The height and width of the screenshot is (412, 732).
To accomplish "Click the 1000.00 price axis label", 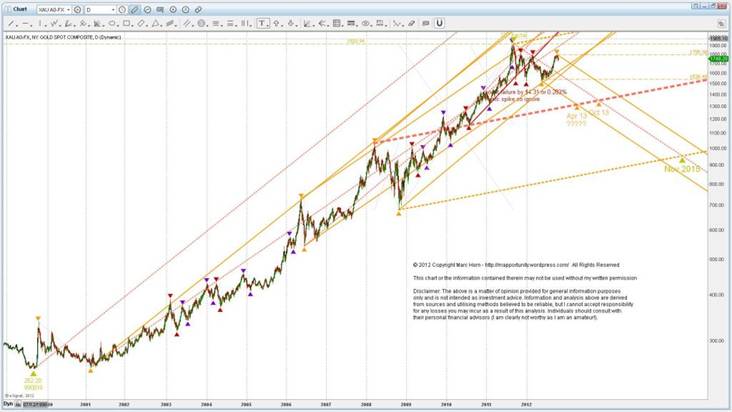I will (719, 148).
